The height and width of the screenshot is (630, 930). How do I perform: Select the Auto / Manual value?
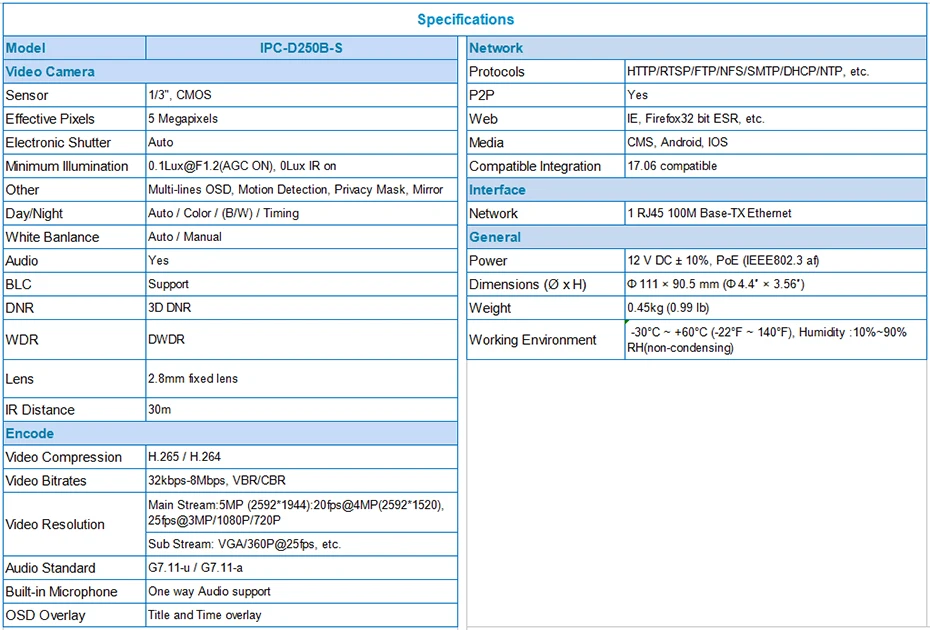[185, 237]
